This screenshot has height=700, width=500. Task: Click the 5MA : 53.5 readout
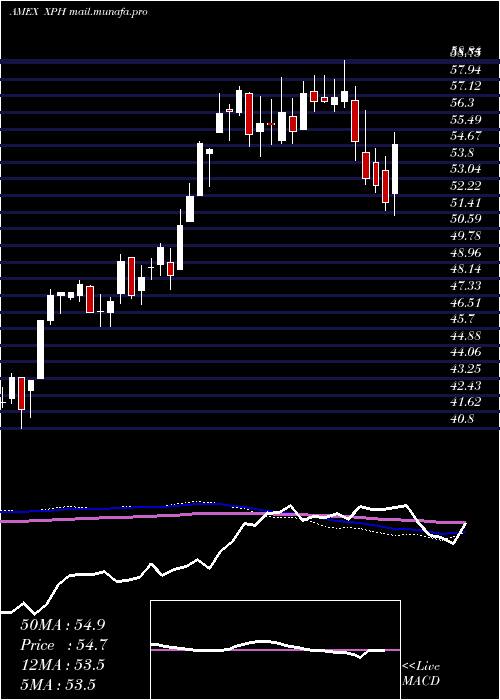click(x=58, y=685)
